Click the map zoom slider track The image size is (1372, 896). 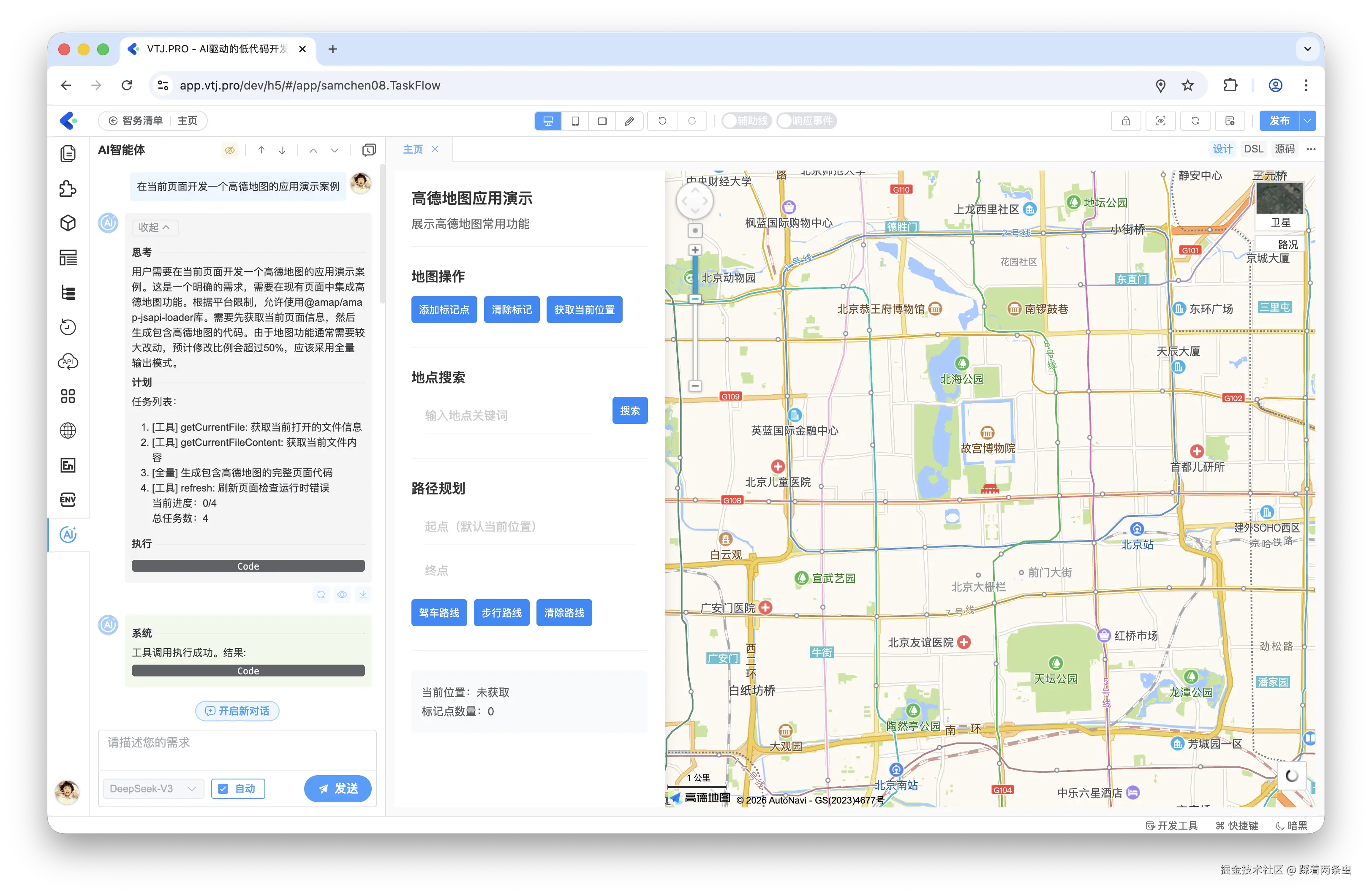tap(695, 340)
